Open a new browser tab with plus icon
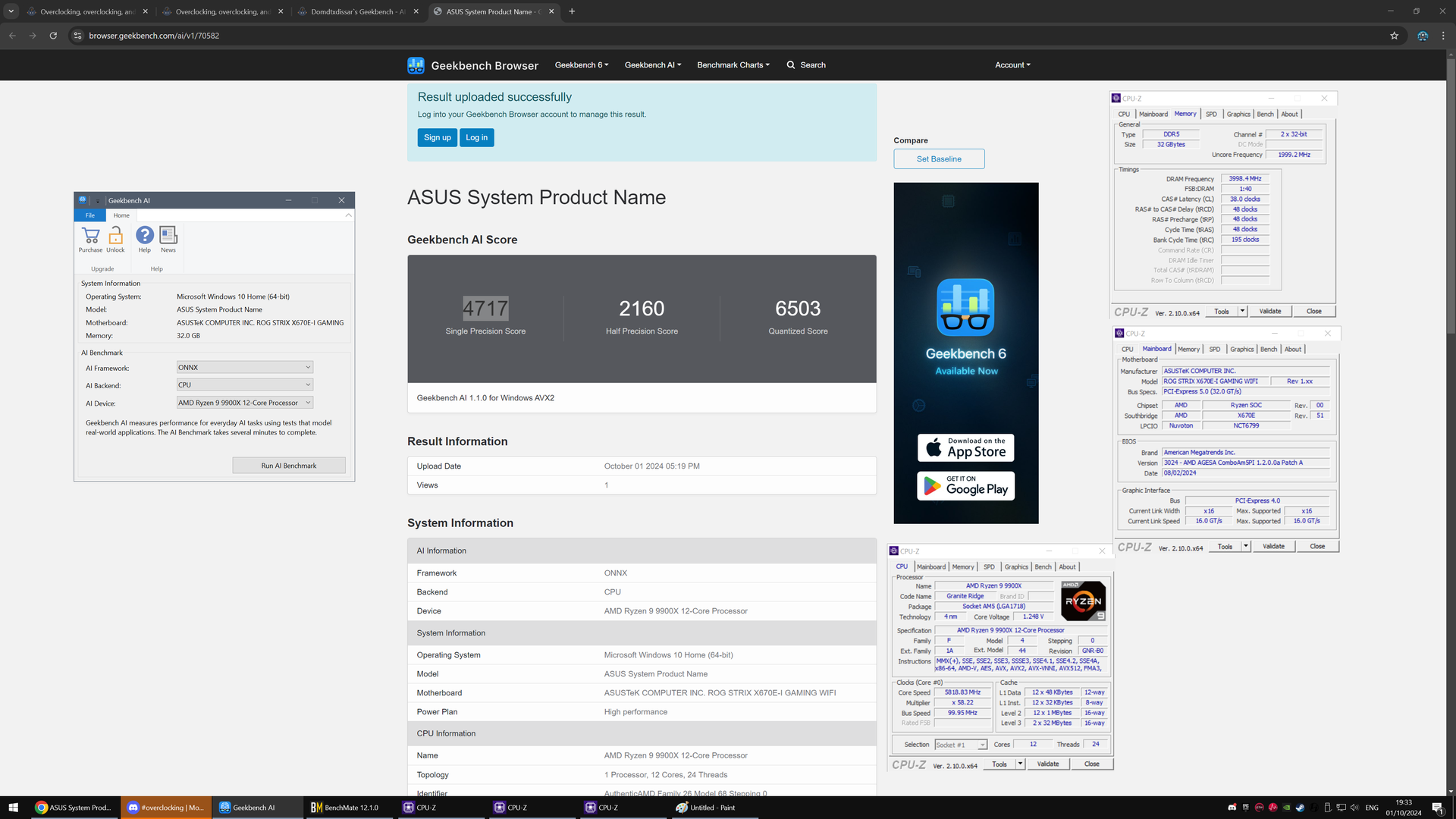This screenshot has width=1456, height=819. (572, 11)
